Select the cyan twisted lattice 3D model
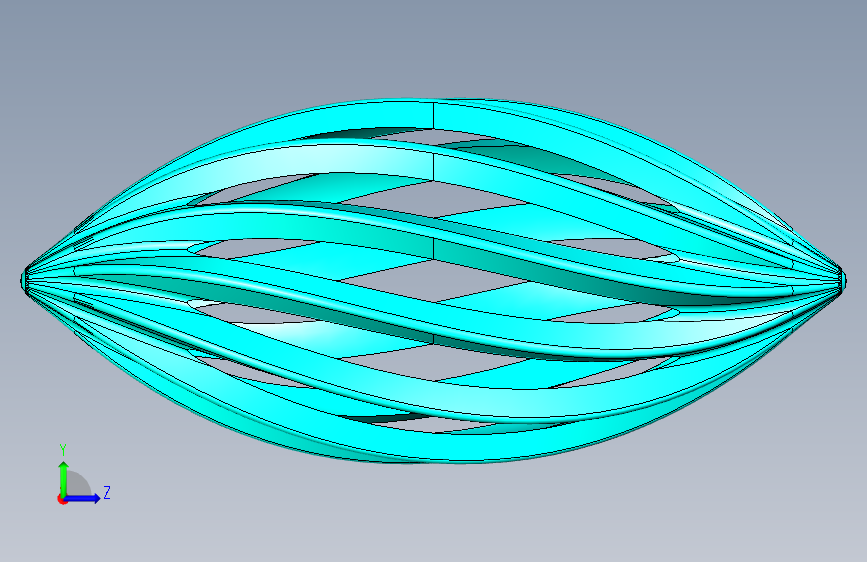This screenshot has width=867, height=562. pyautogui.click(x=433, y=280)
